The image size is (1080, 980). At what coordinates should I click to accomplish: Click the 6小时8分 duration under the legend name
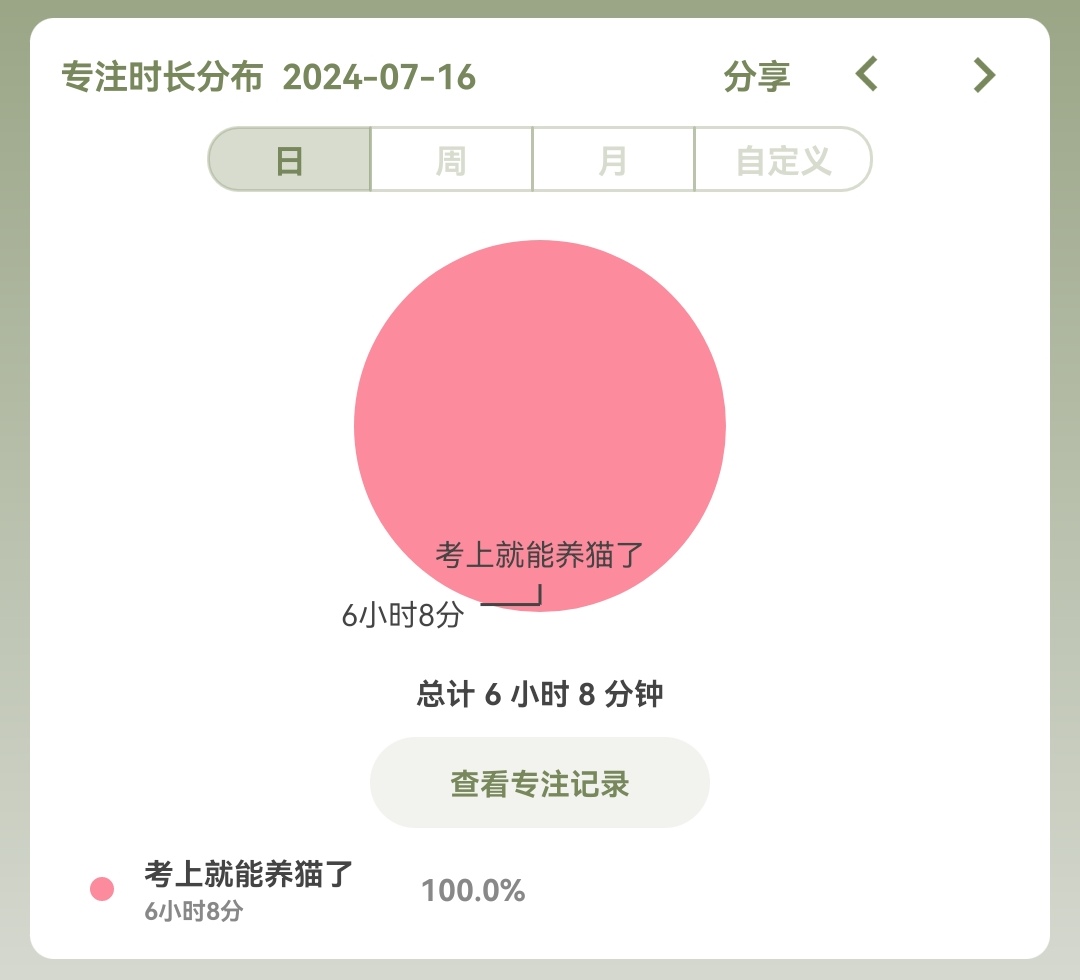pos(194,911)
